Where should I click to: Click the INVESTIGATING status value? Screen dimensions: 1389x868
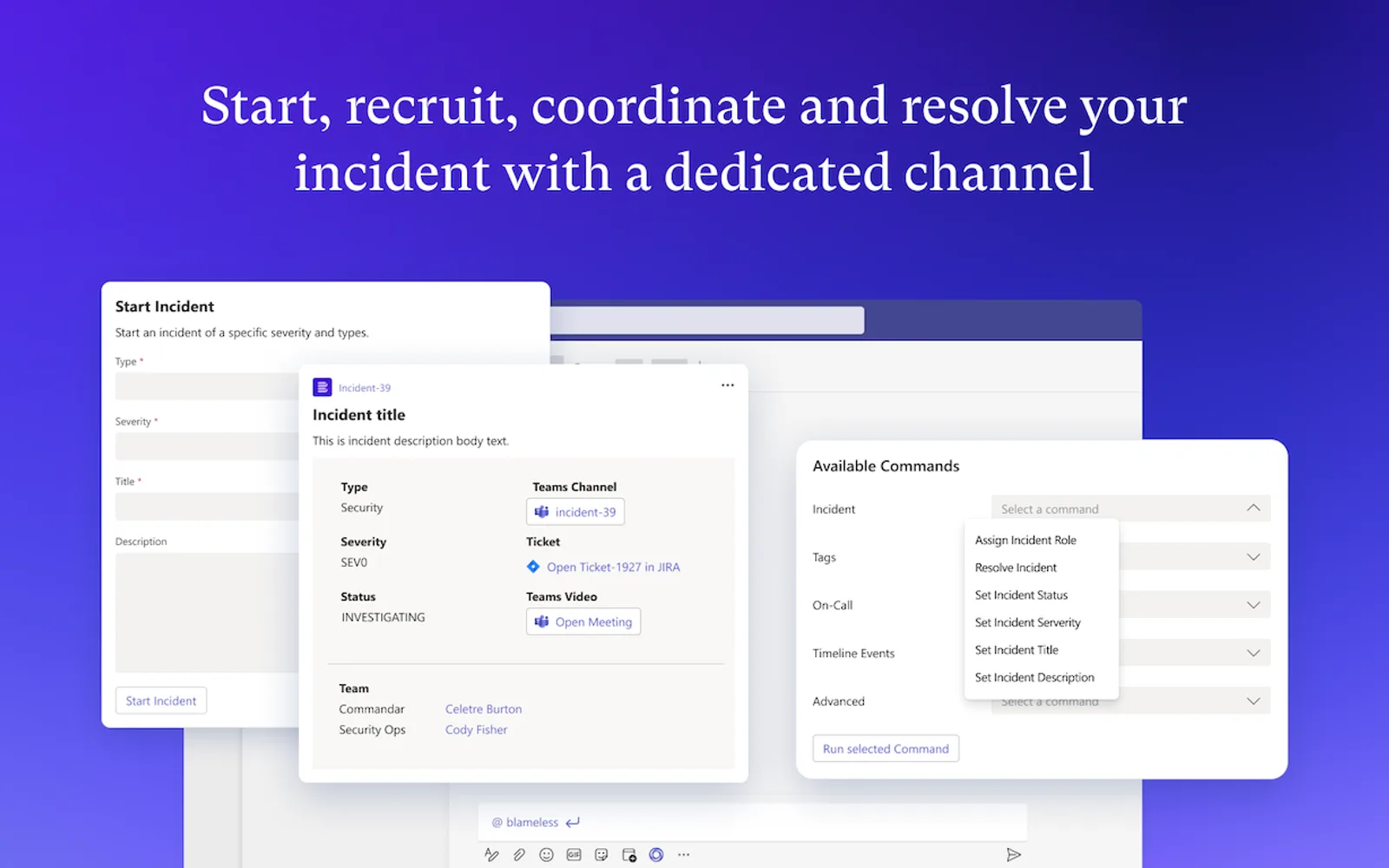click(x=383, y=617)
